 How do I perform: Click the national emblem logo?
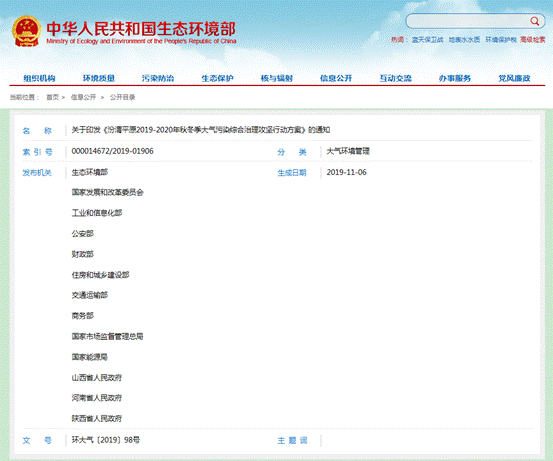coord(26,31)
